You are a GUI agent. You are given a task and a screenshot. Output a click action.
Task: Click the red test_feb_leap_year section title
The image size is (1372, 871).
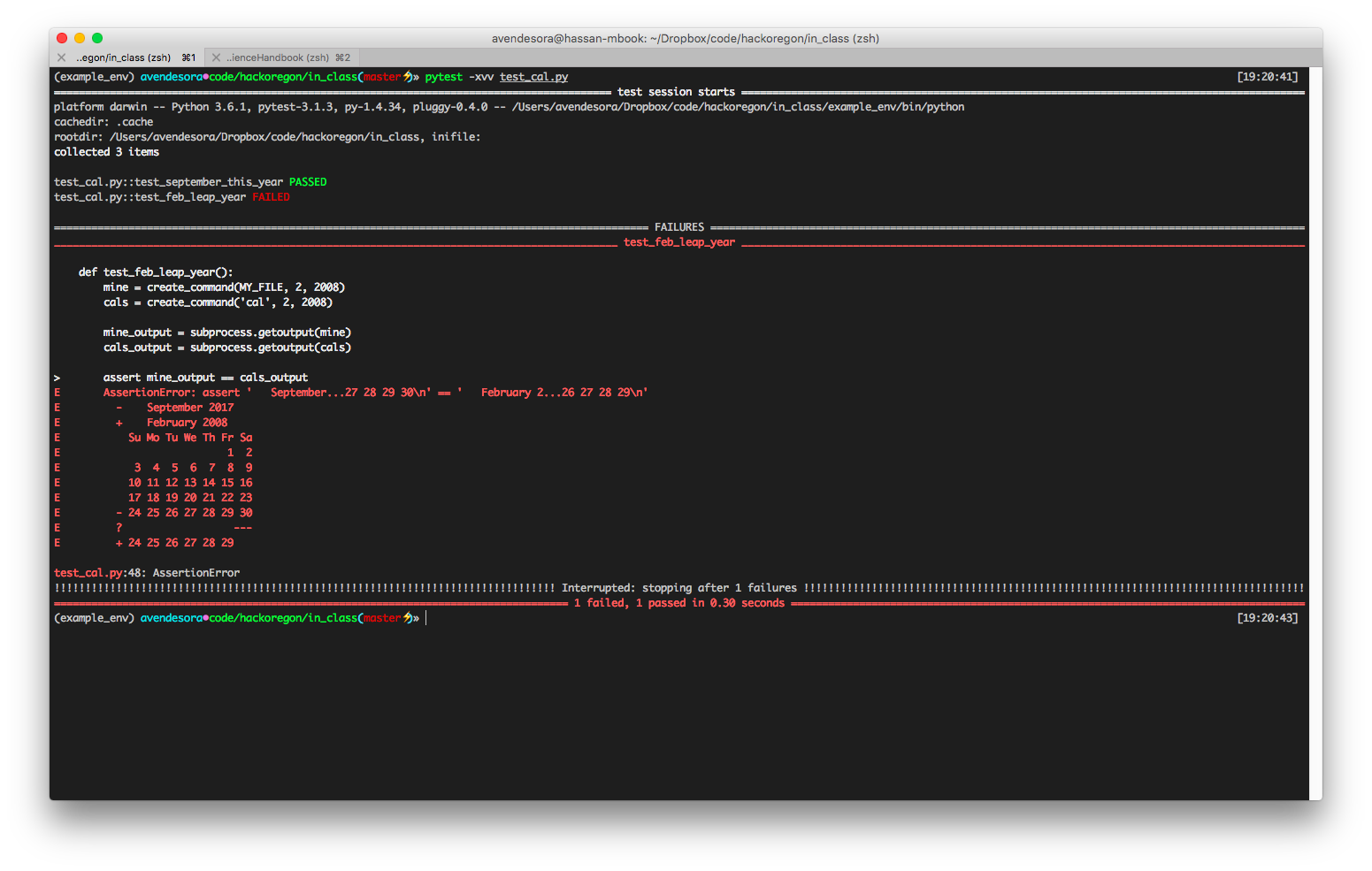click(x=679, y=242)
